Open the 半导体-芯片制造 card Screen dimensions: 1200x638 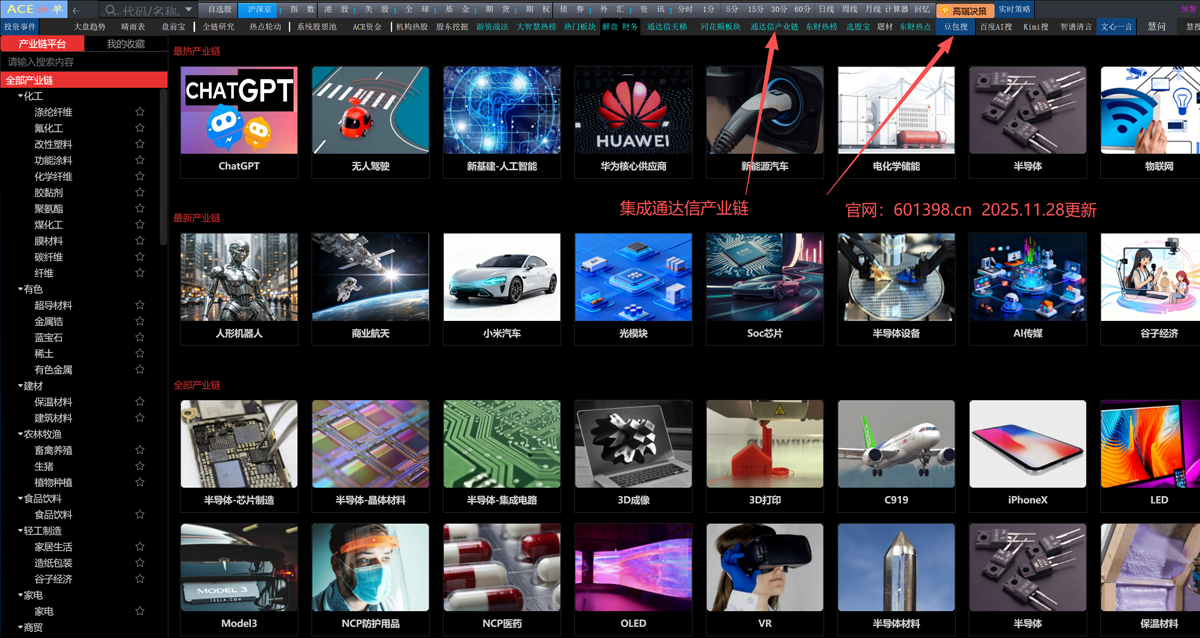pyautogui.click(x=239, y=457)
